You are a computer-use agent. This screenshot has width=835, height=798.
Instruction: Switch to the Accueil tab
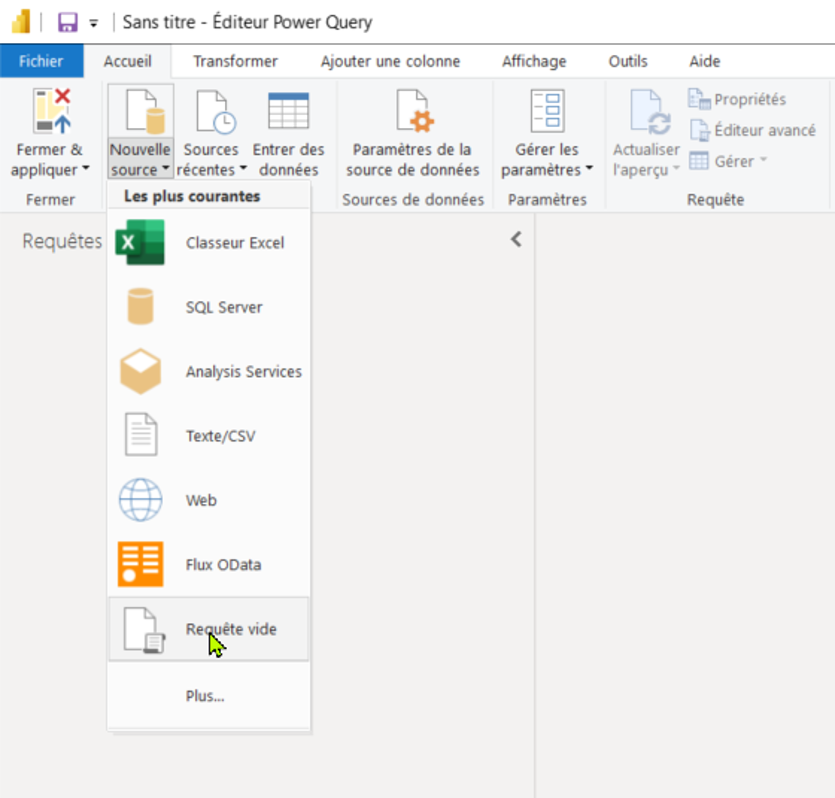coord(127,61)
